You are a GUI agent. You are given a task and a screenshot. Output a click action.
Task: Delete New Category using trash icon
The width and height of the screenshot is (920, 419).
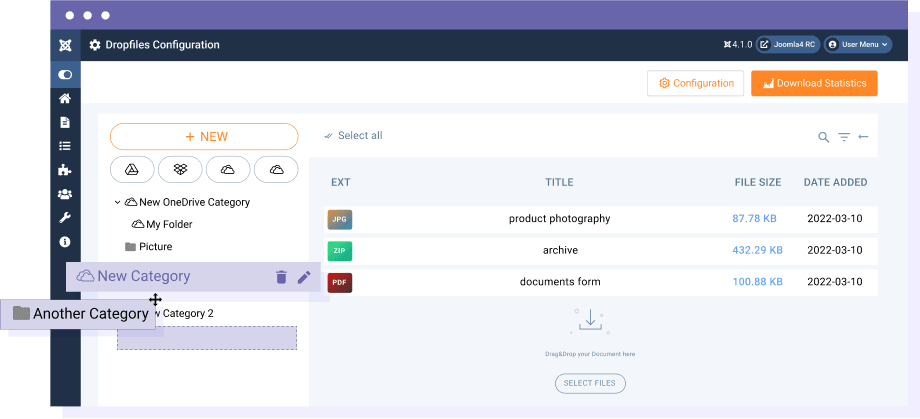pos(281,277)
